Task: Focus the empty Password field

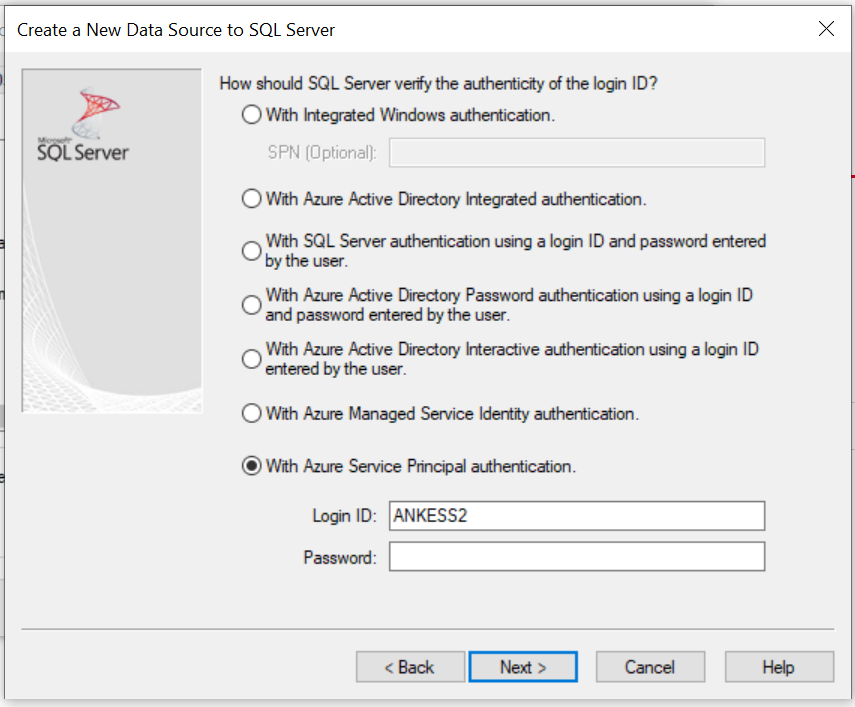Action: [576, 556]
